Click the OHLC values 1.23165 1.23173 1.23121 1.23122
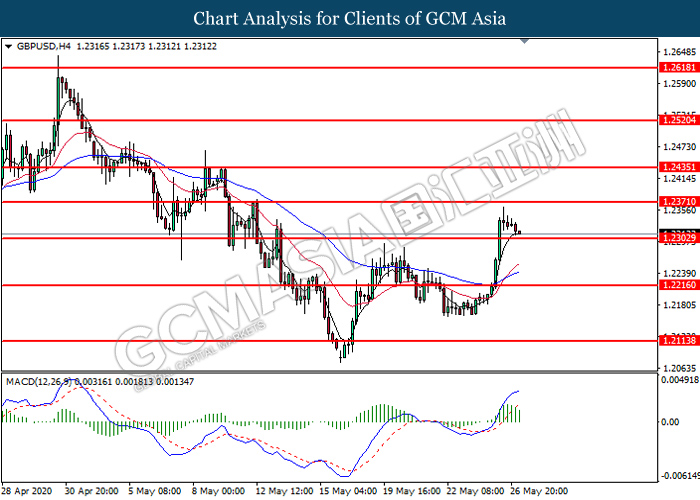This screenshot has width=700, height=500. tap(147, 46)
